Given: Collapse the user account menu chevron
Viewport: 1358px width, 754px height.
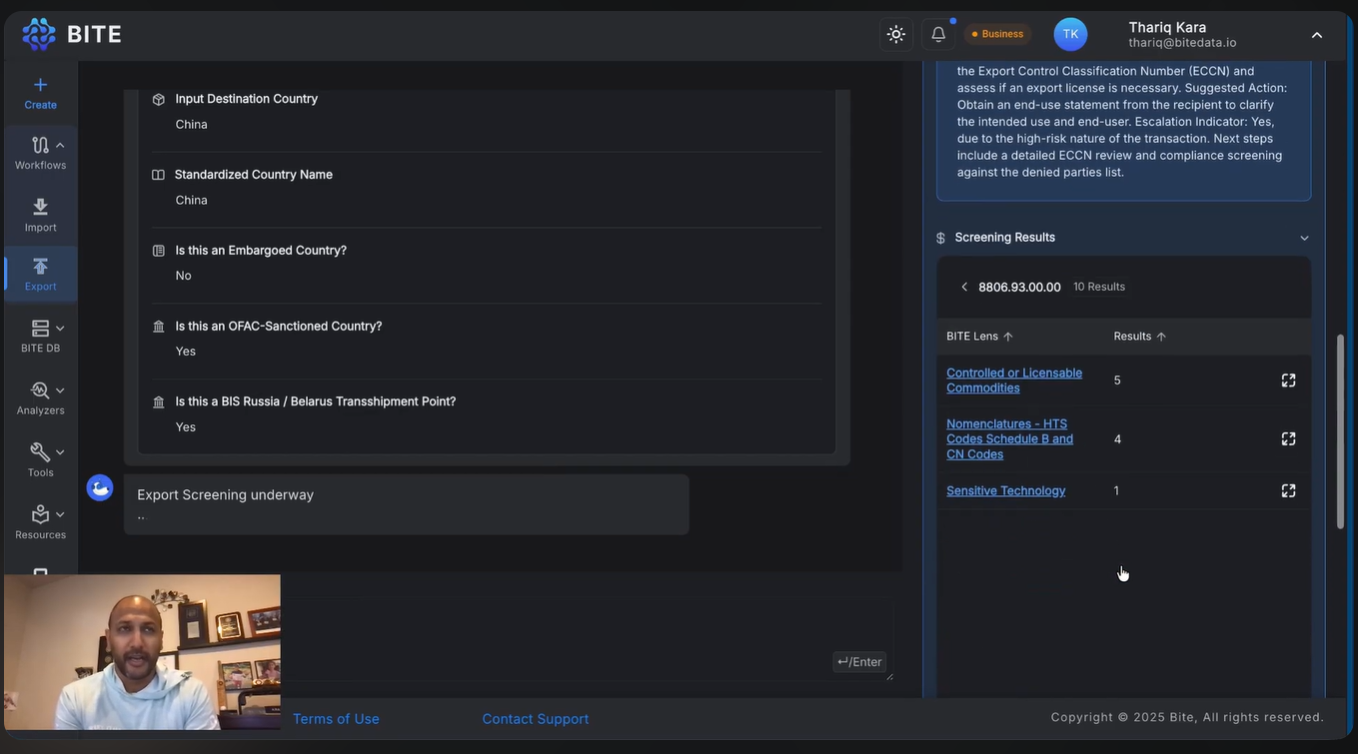Looking at the screenshot, I should pyautogui.click(x=1317, y=35).
